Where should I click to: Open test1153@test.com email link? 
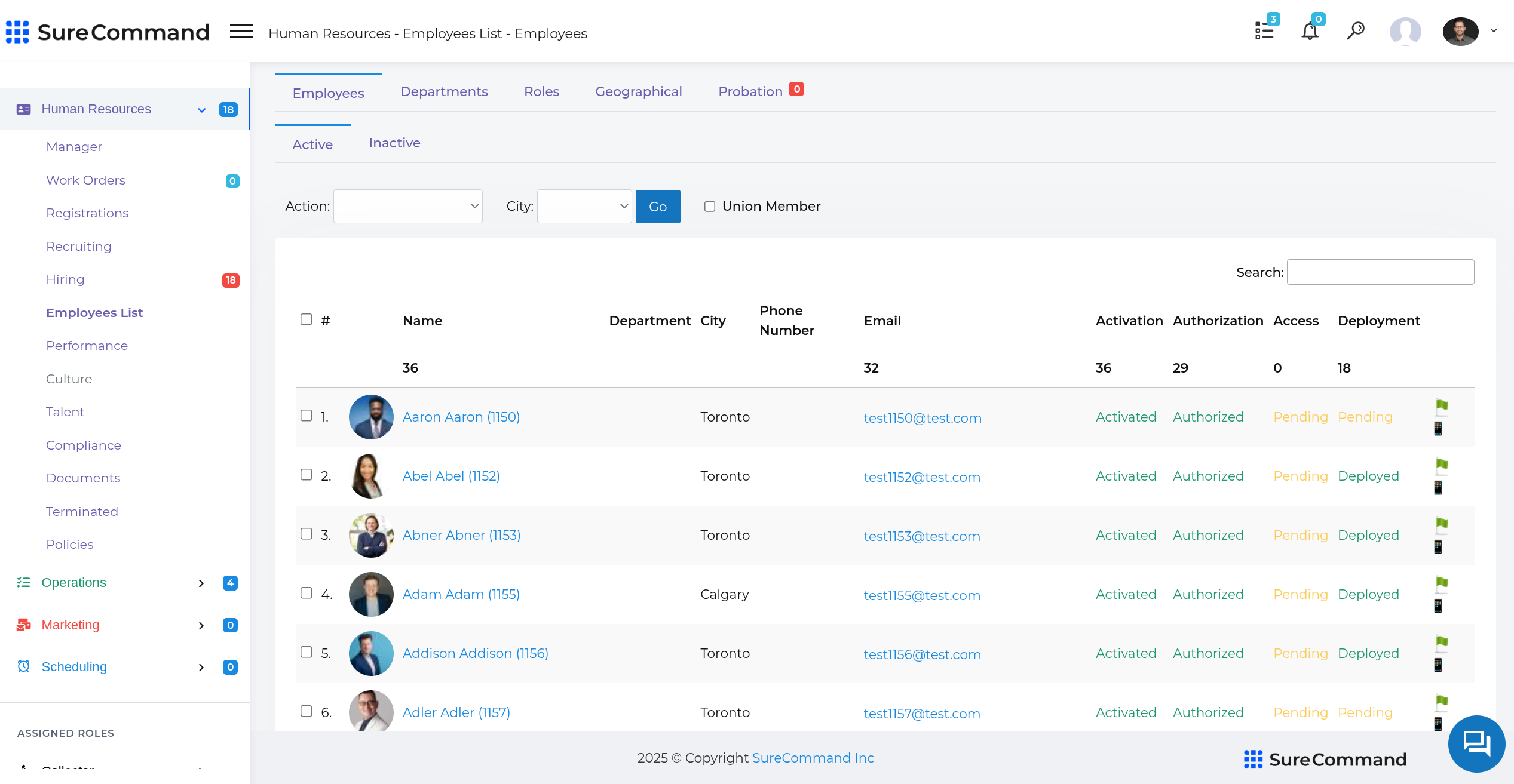pyautogui.click(x=922, y=536)
